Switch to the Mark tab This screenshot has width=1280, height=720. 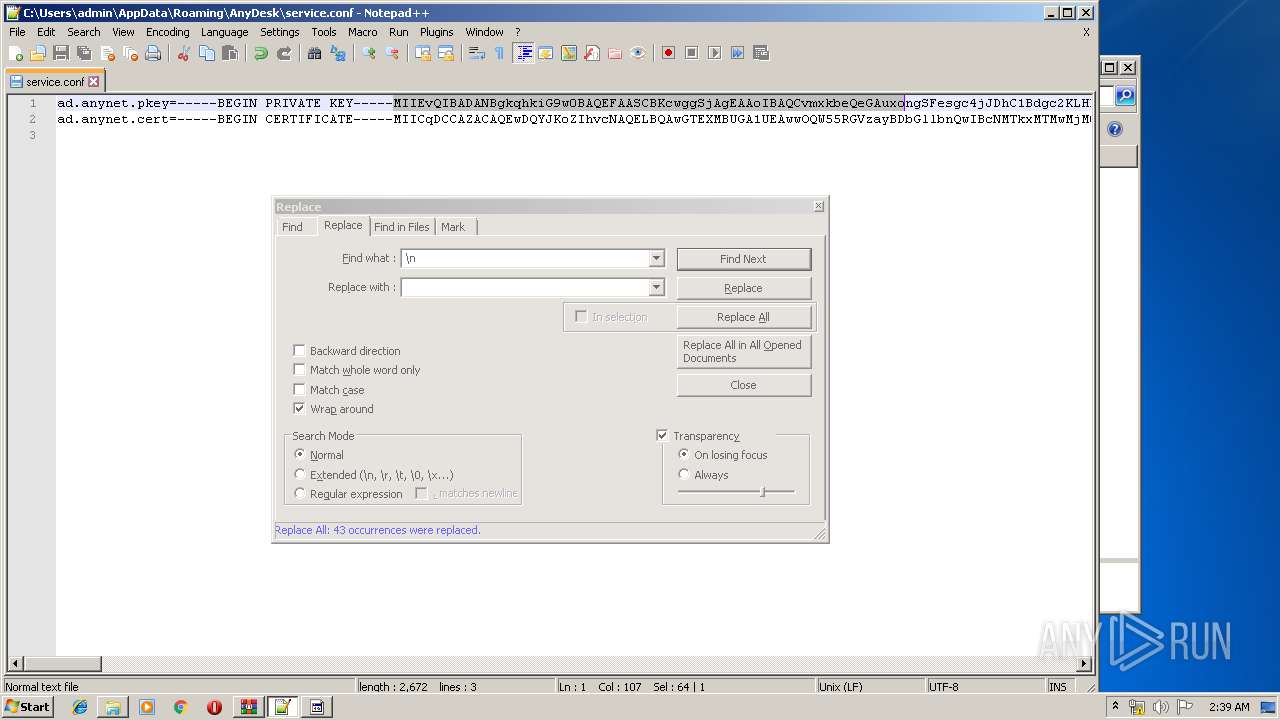tap(453, 227)
